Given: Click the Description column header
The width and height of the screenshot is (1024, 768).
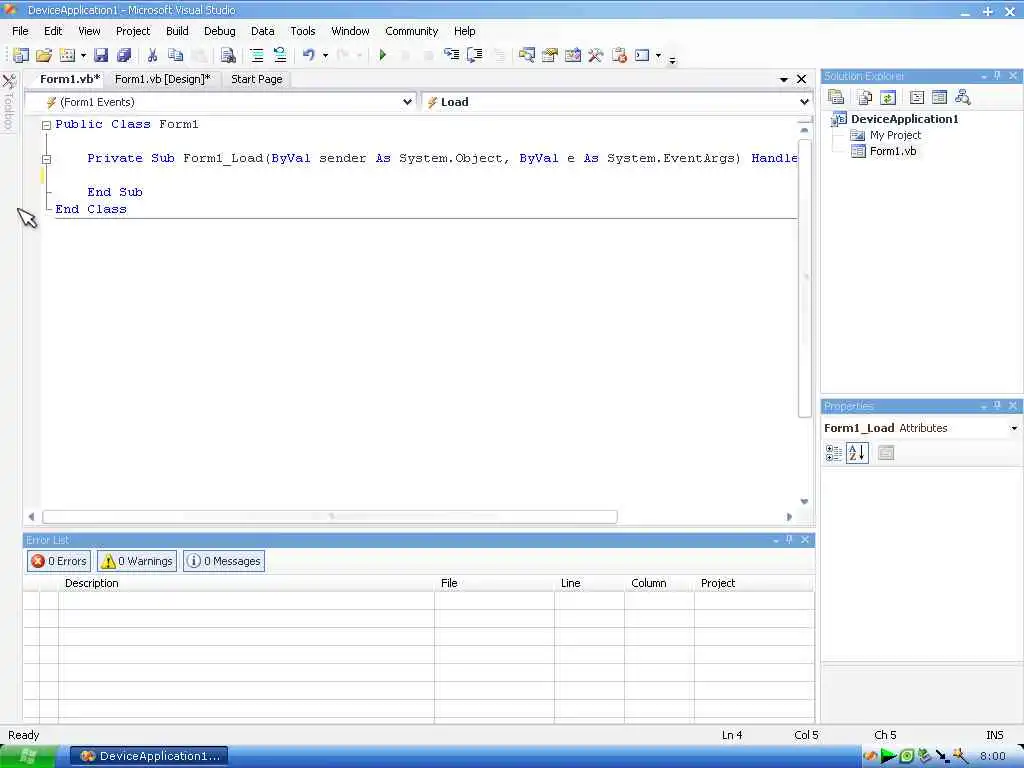Looking at the screenshot, I should tap(246, 583).
